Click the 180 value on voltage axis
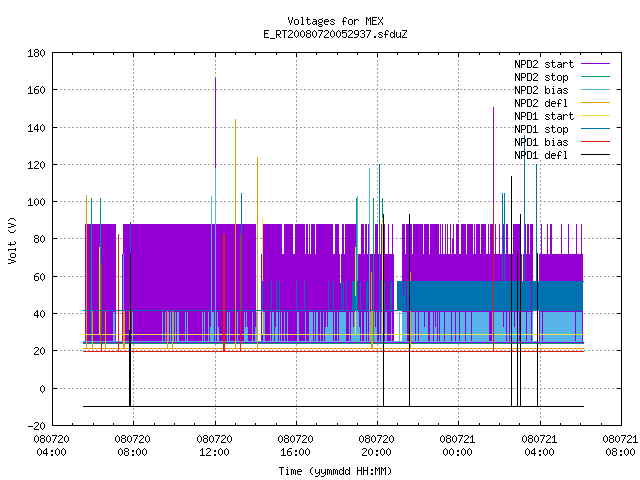The image size is (640, 480). 36,53
